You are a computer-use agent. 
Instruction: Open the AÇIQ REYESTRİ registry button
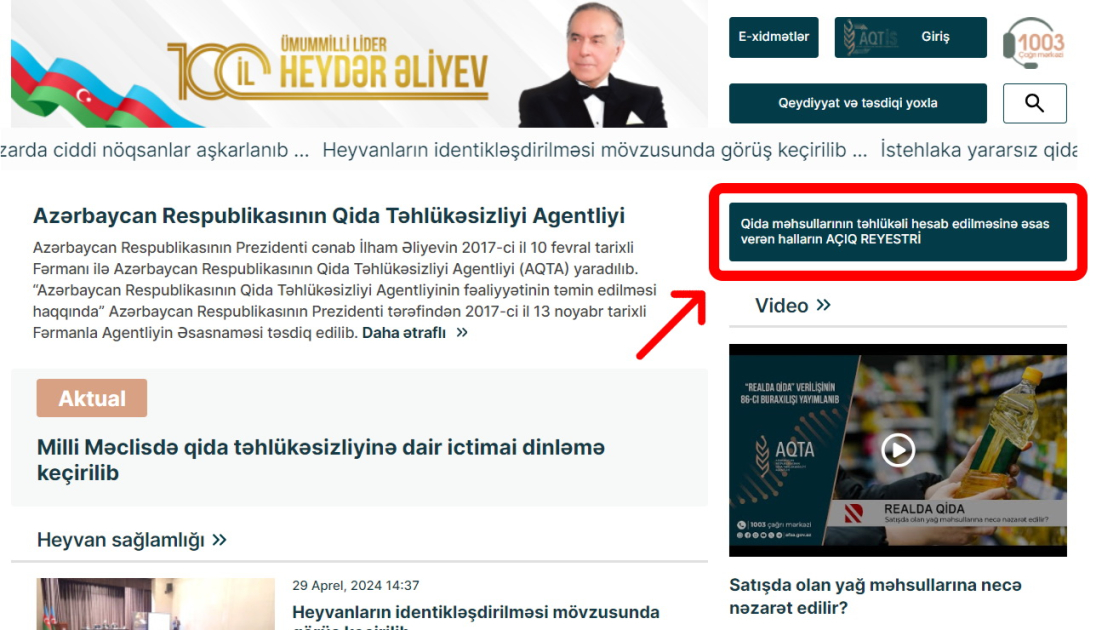[898, 232]
